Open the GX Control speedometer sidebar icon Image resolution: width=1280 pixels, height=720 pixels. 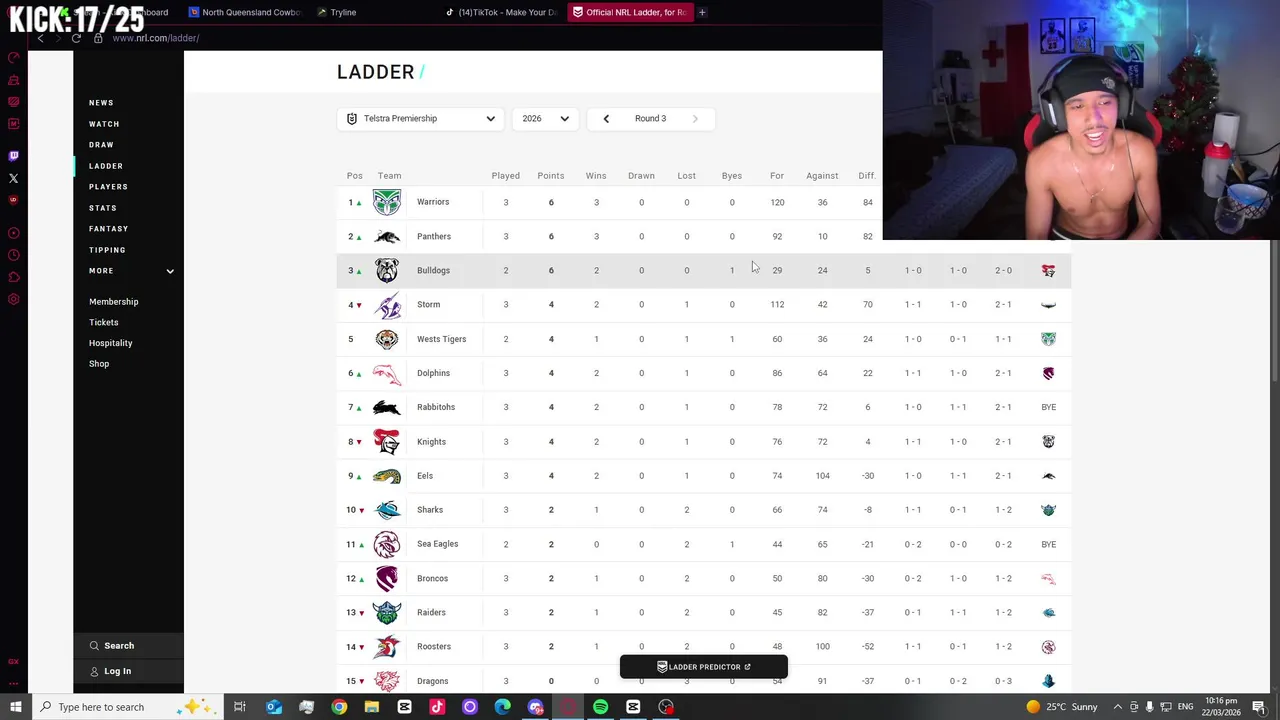click(13, 57)
